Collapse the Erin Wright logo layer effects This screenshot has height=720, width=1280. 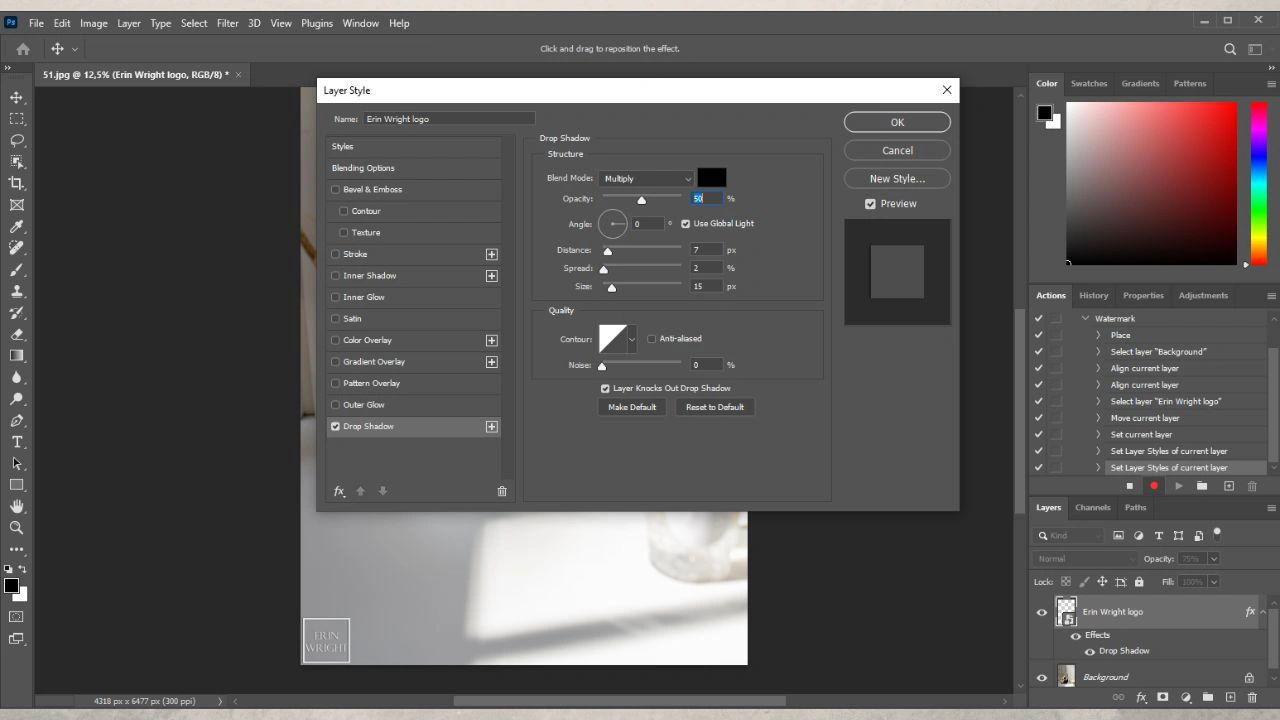pos(1264,612)
